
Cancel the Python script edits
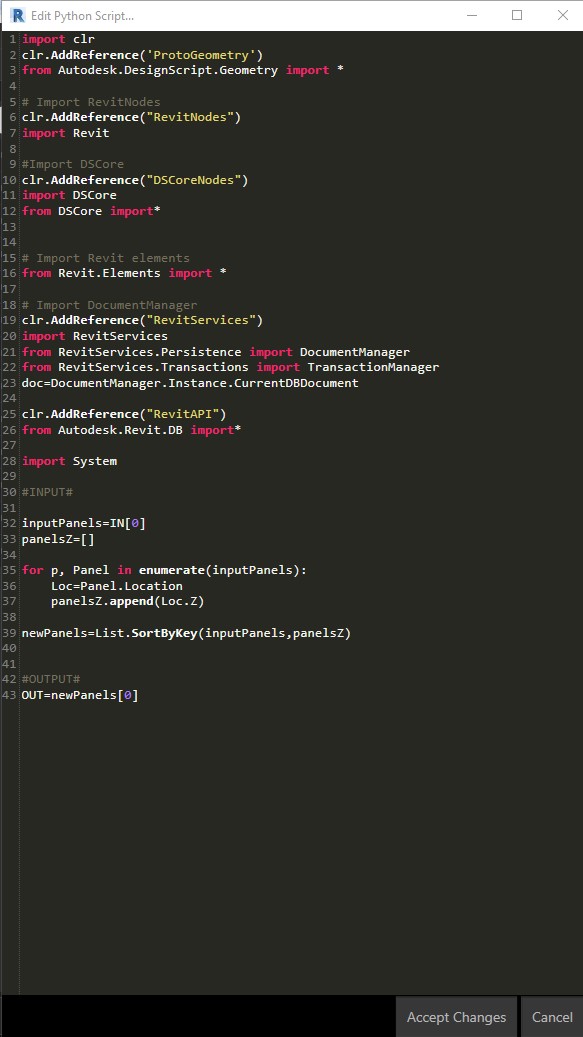(552, 1016)
